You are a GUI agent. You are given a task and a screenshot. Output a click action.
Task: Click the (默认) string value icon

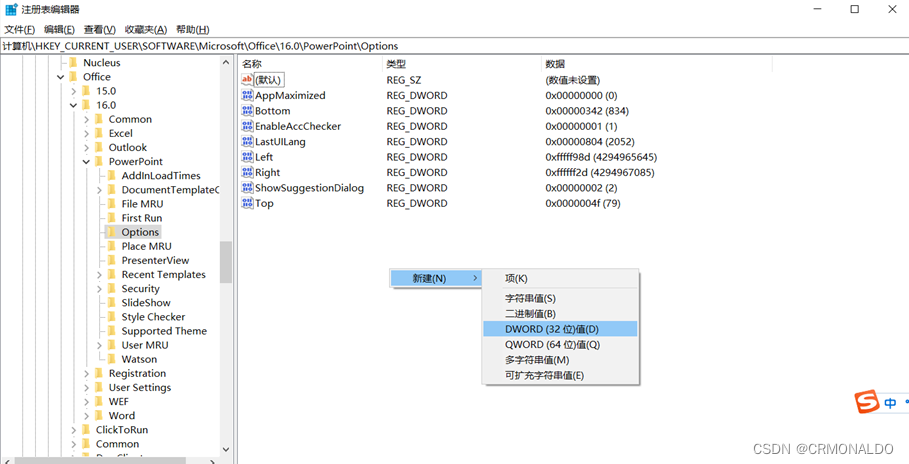click(x=247, y=80)
